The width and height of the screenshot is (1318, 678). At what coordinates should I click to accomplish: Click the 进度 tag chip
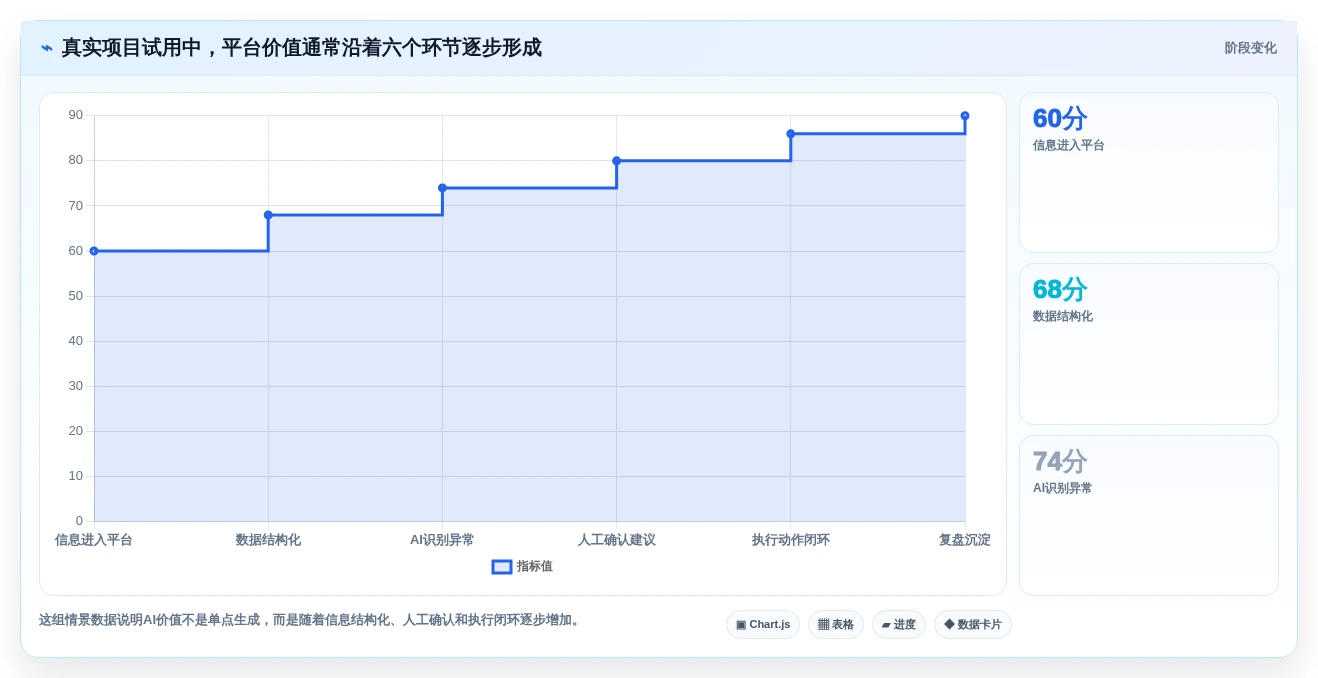point(899,625)
